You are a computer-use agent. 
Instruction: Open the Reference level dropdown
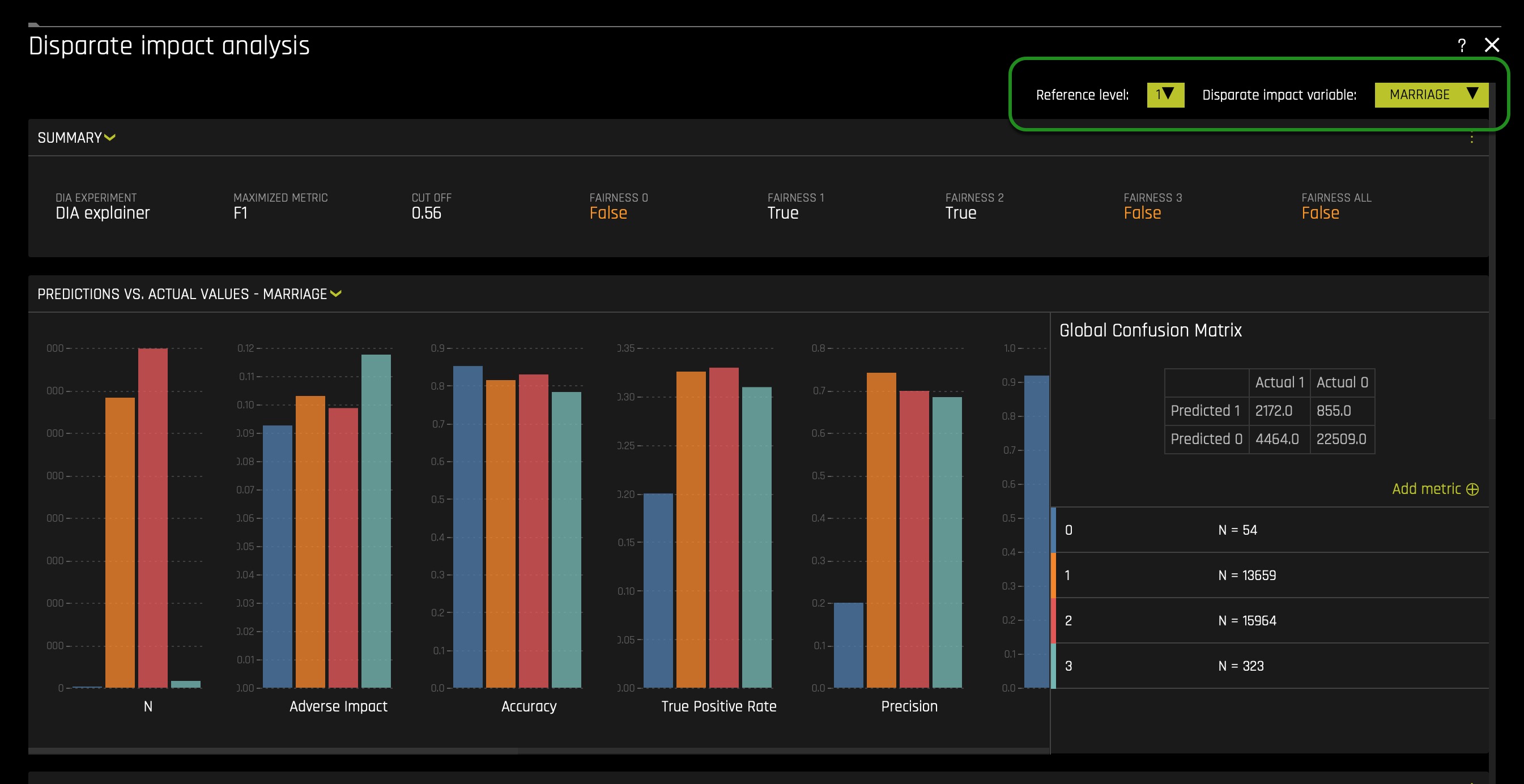click(1165, 95)
